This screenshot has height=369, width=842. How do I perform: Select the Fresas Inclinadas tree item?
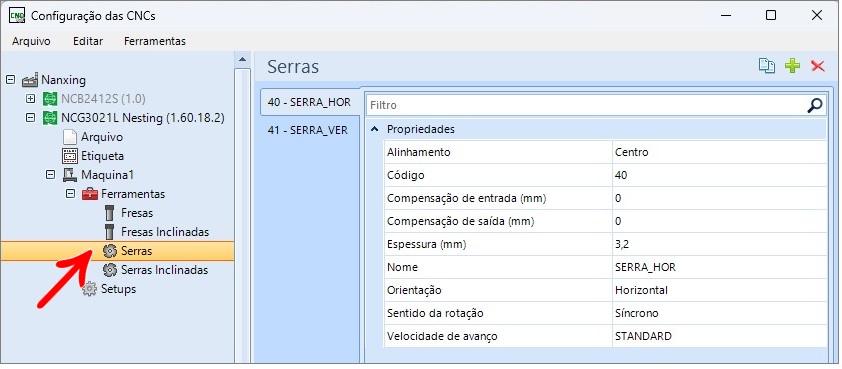coord(165,232)
